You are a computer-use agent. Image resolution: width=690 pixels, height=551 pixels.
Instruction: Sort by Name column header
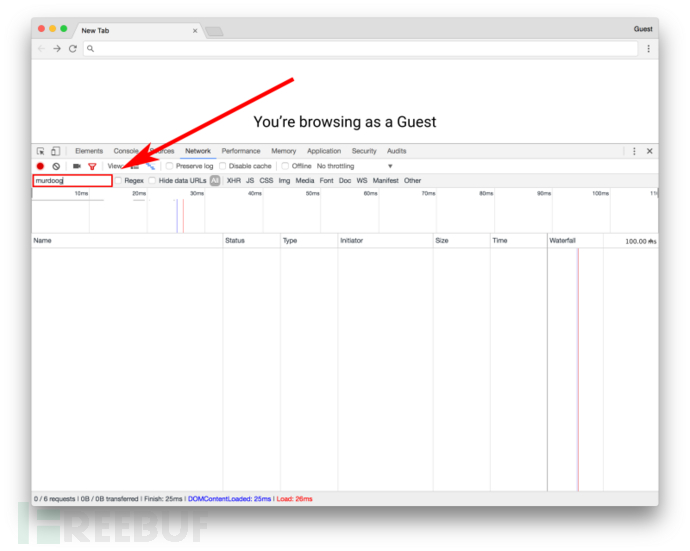(x=127, y=241)
